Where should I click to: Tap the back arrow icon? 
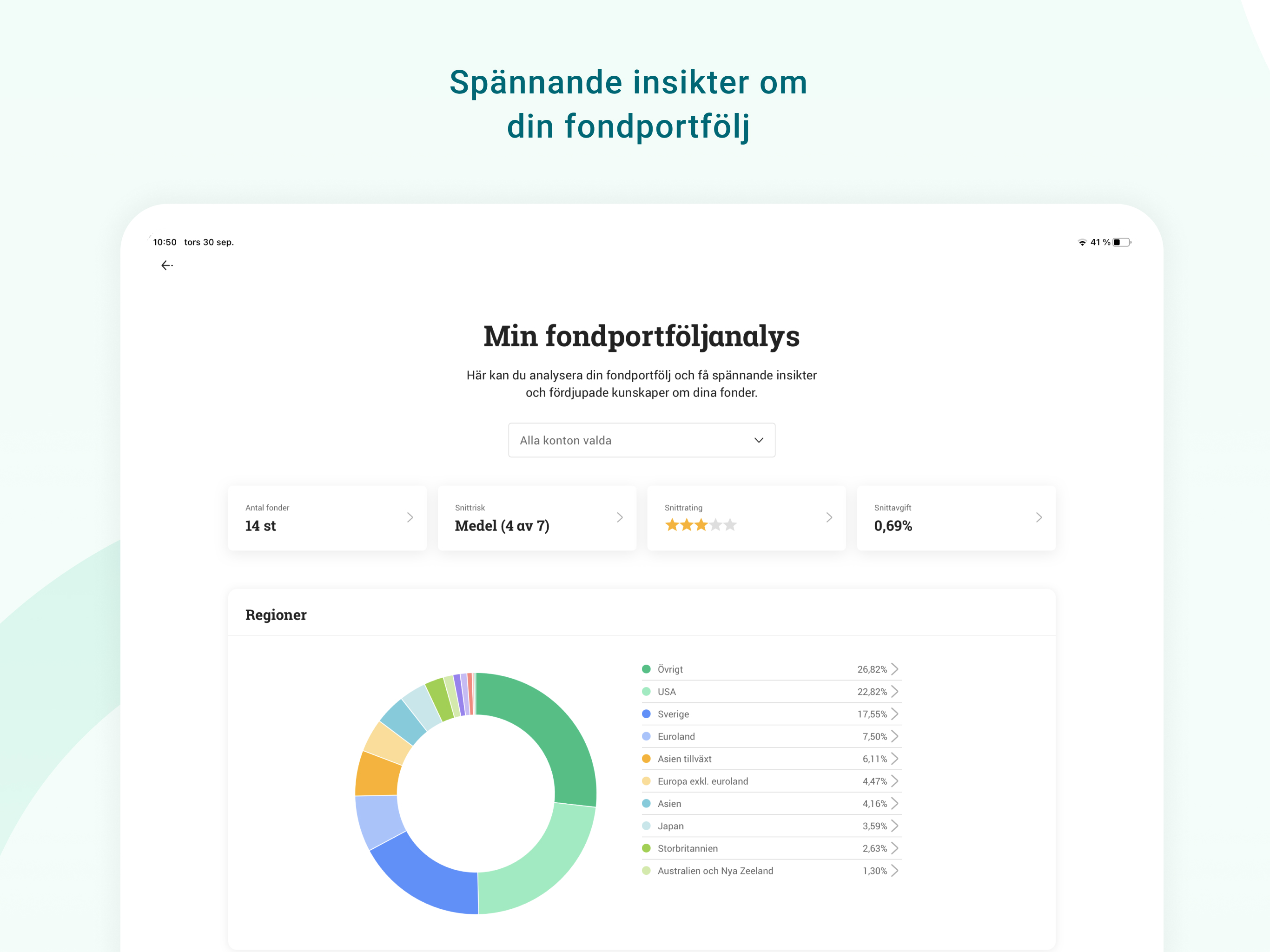(x=166, y=265)
